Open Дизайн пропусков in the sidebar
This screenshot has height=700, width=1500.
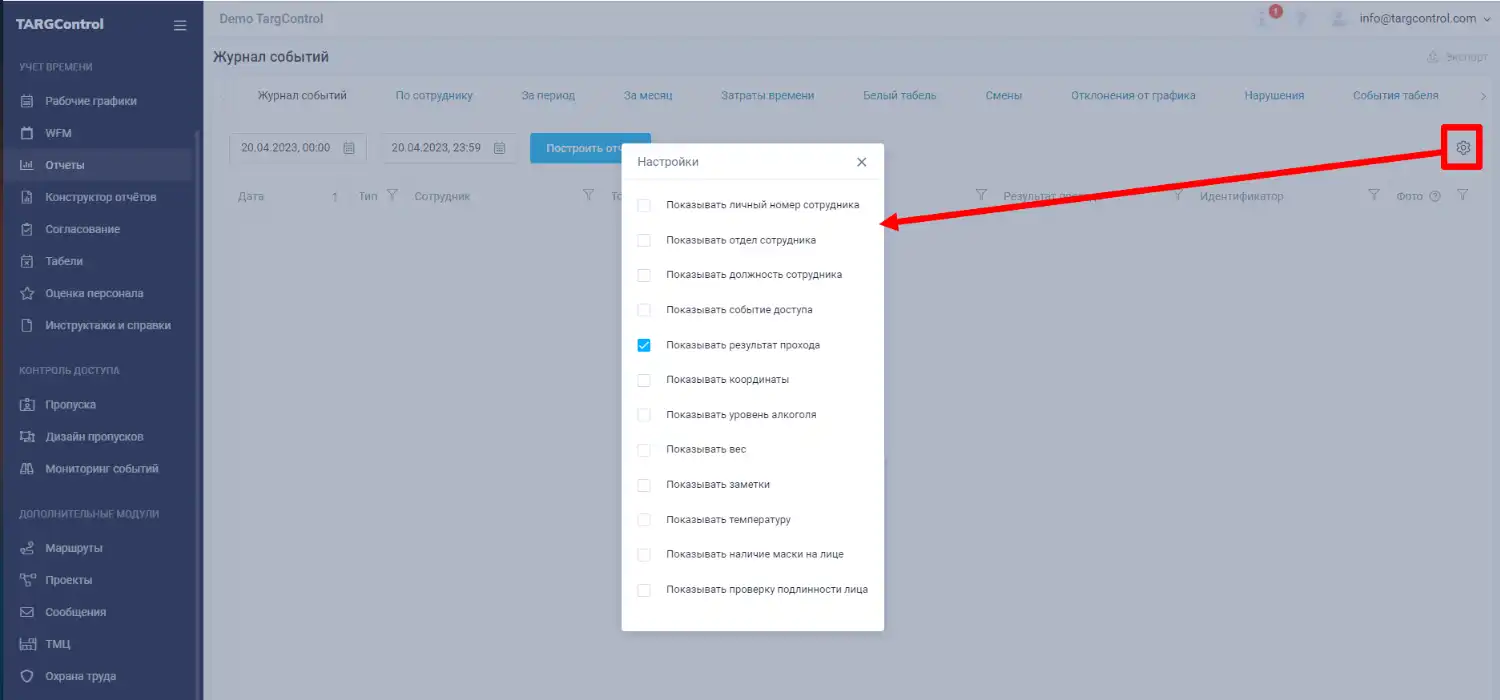pos(94,437)
